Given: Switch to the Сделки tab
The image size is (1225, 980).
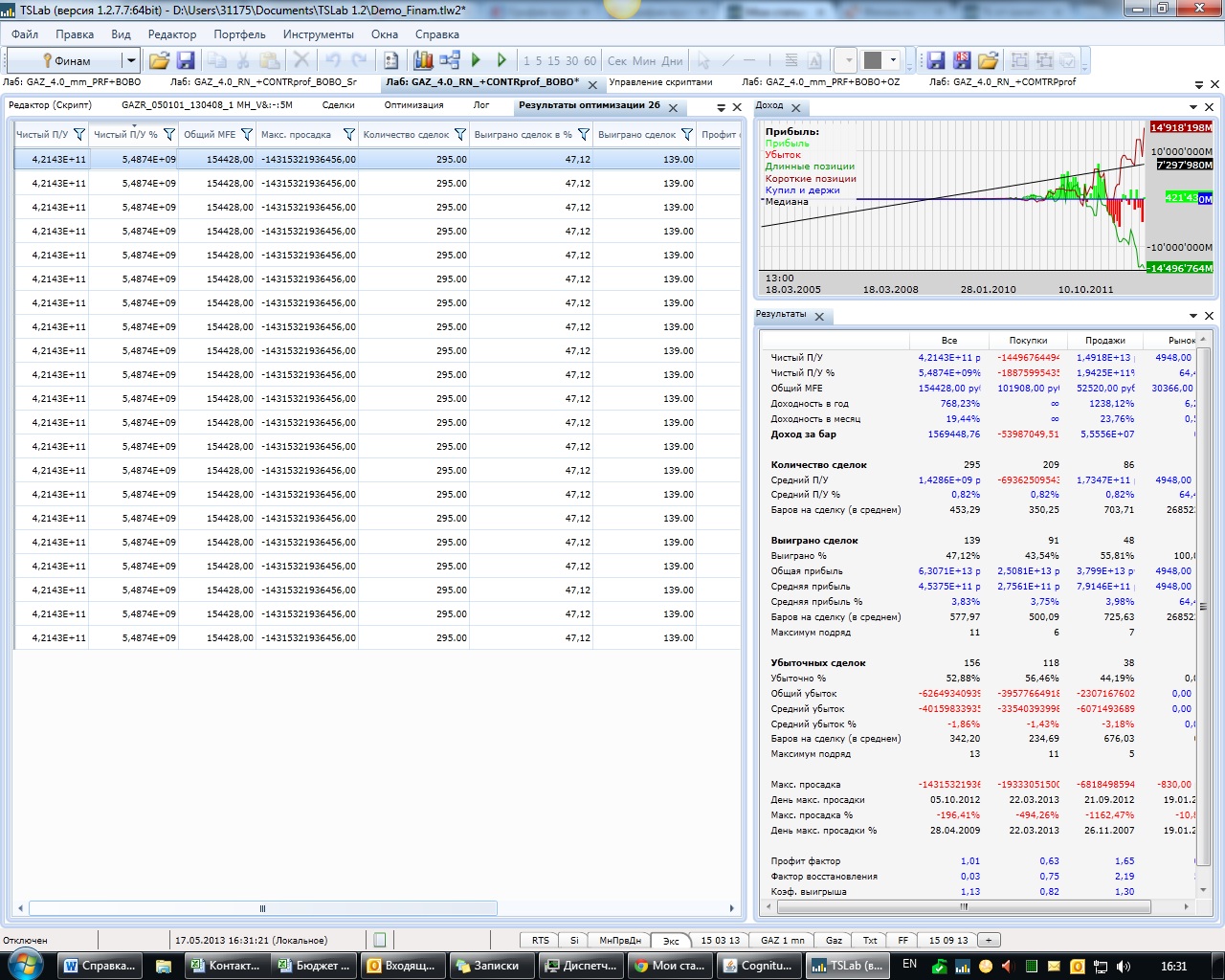Looking at the screenshot, I should pyautogui.click(x=338, y=105).
